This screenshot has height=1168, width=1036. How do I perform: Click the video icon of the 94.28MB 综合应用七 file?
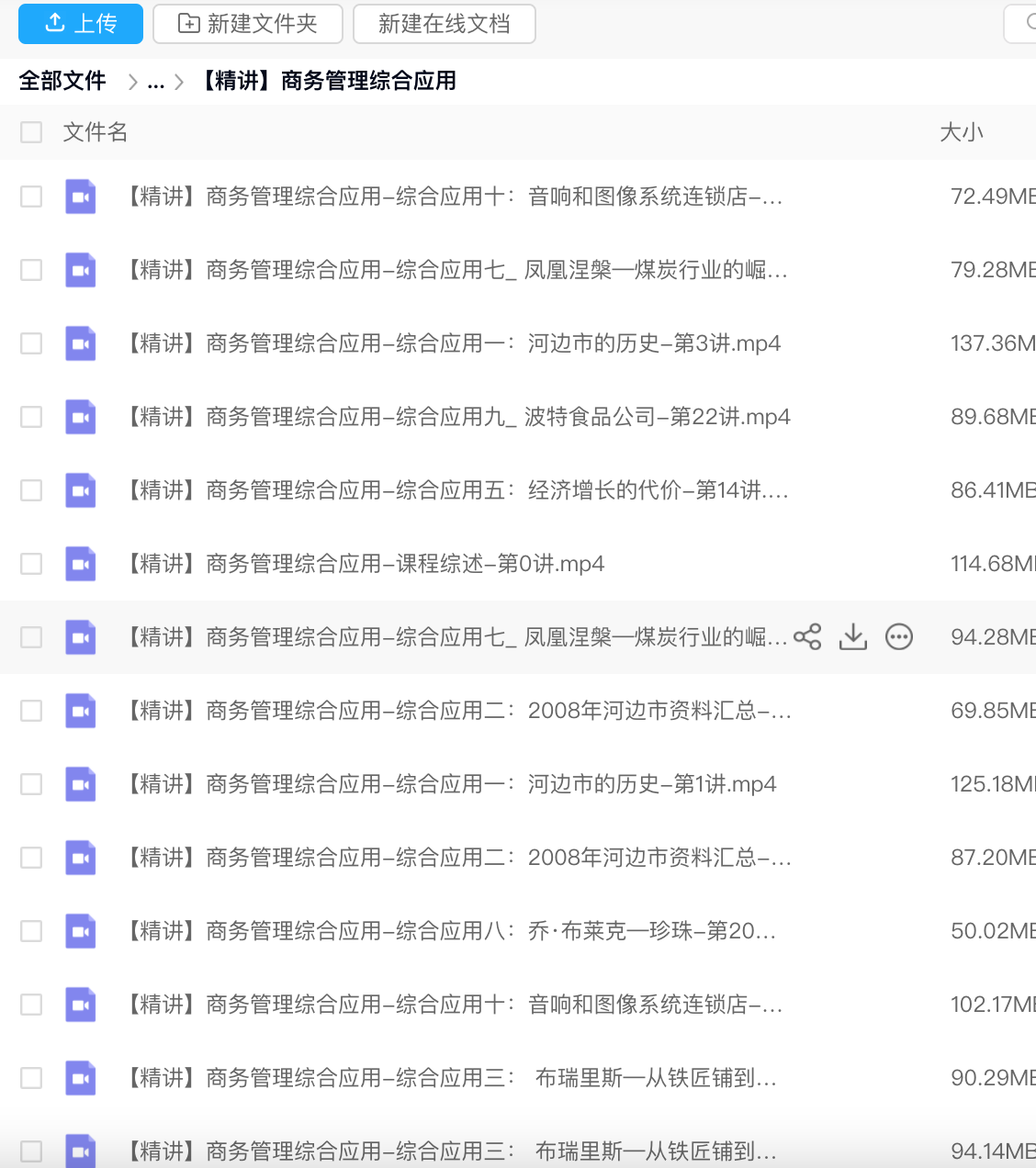click(81, 637)
